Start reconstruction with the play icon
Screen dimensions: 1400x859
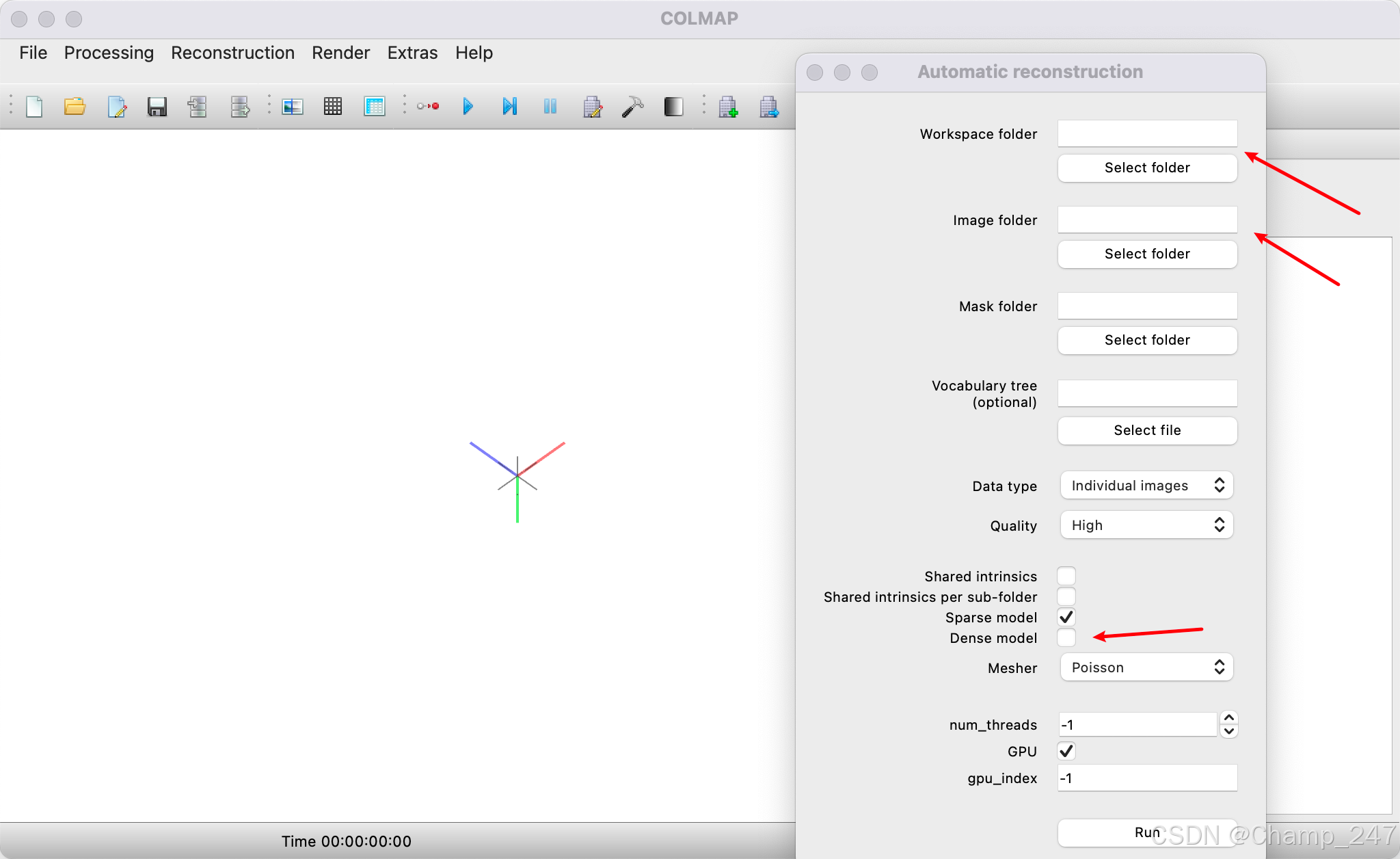click(468, 107)
